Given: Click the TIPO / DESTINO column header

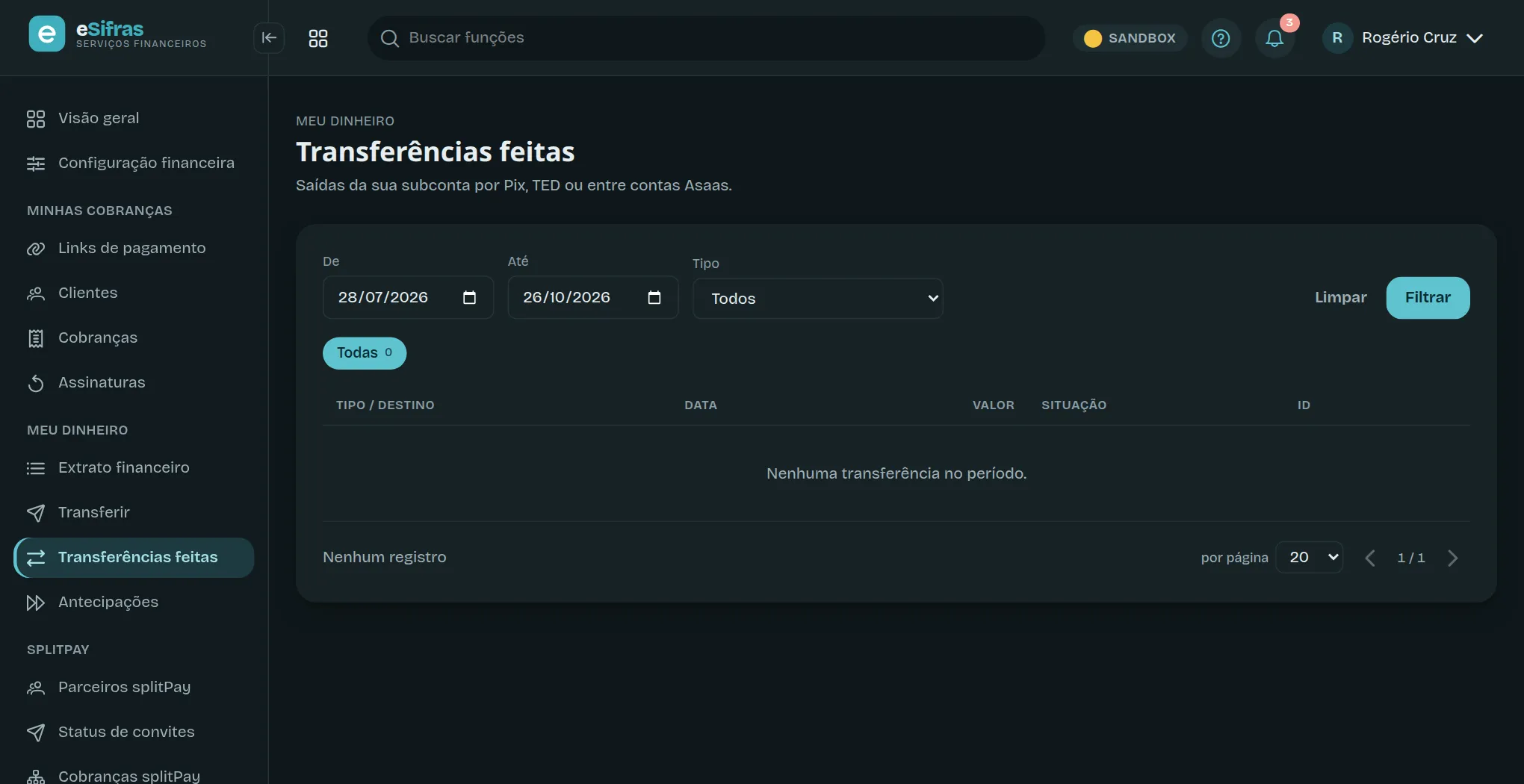Looking at the screenshot, I should coord(385,405).
